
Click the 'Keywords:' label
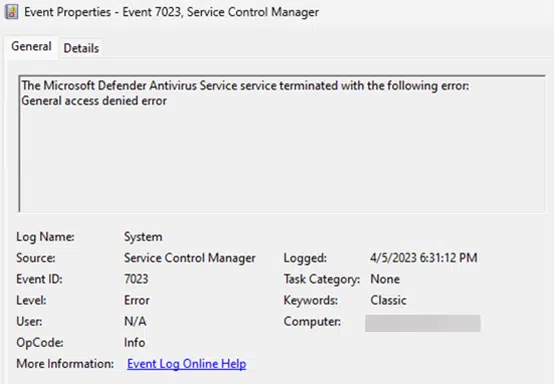pos(311,300)
